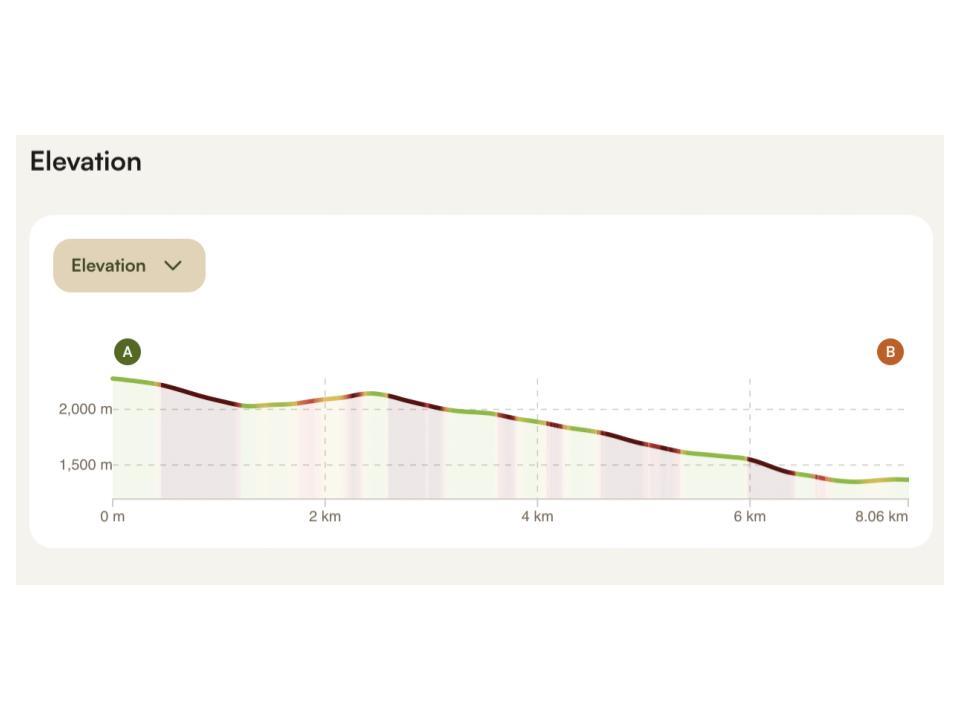Click the 0 m distance label
Viewport: 960px width, 720px height.
click(113, 517)
